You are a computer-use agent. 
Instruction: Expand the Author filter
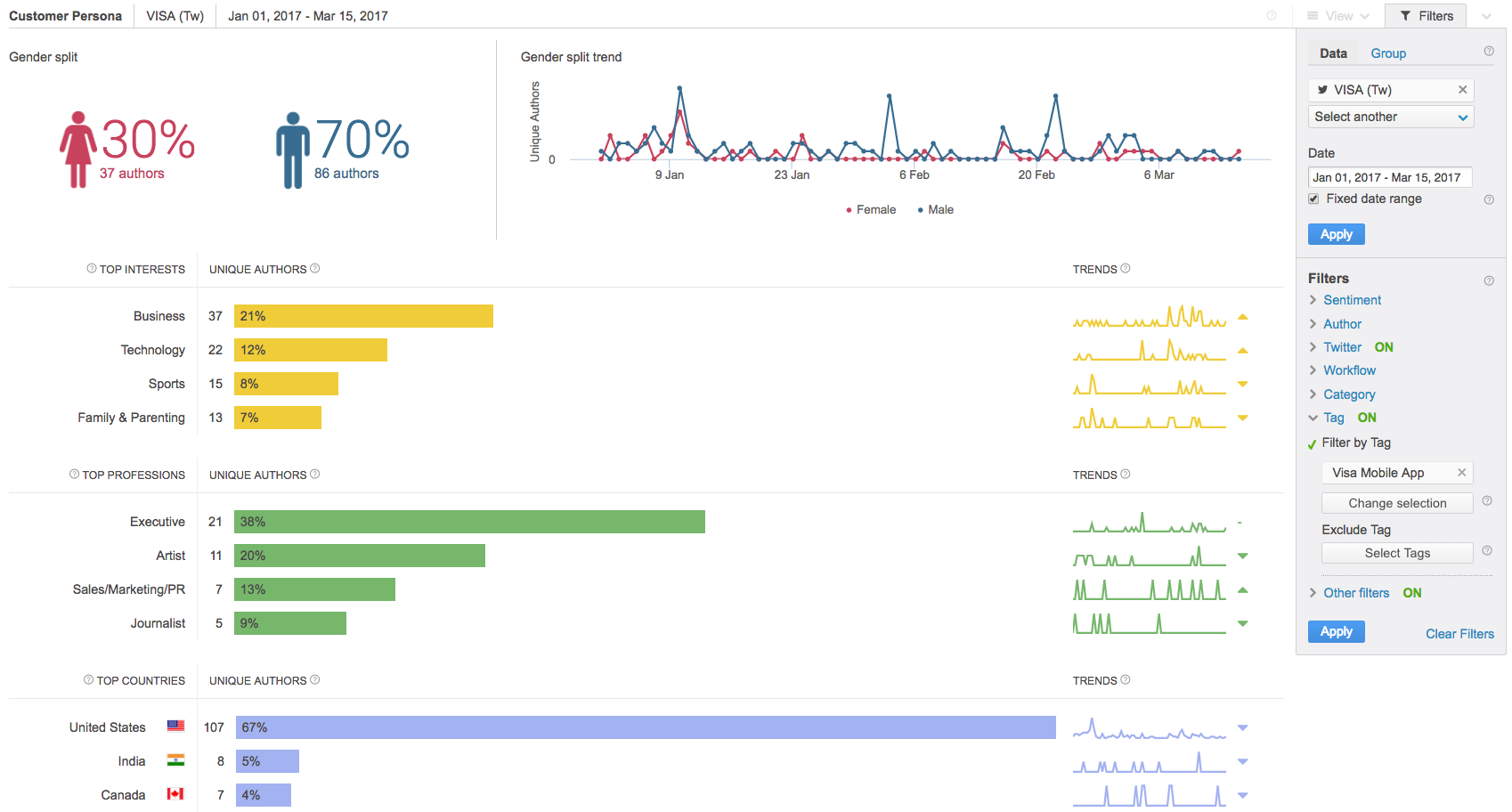(1342, 324)
